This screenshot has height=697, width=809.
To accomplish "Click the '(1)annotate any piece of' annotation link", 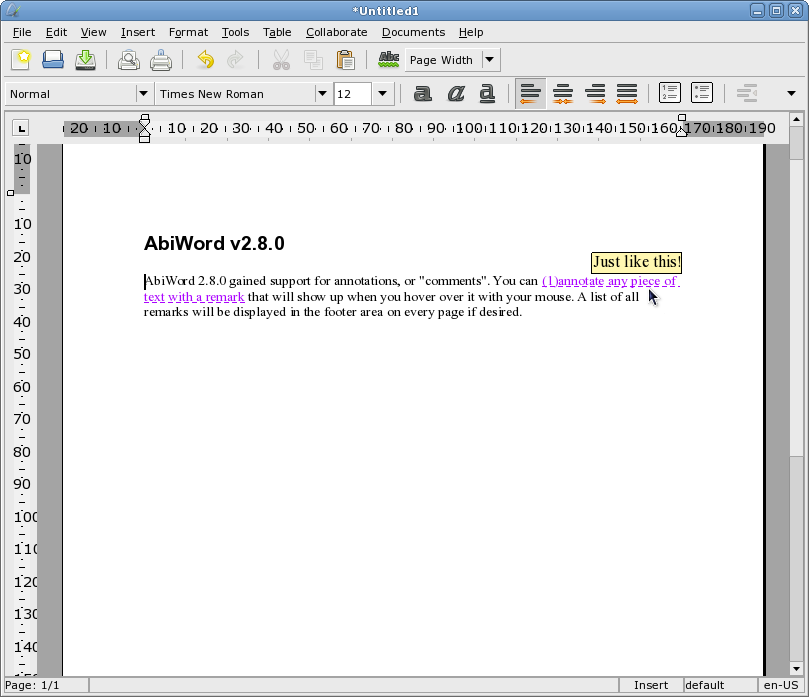I will click(611, 281).
